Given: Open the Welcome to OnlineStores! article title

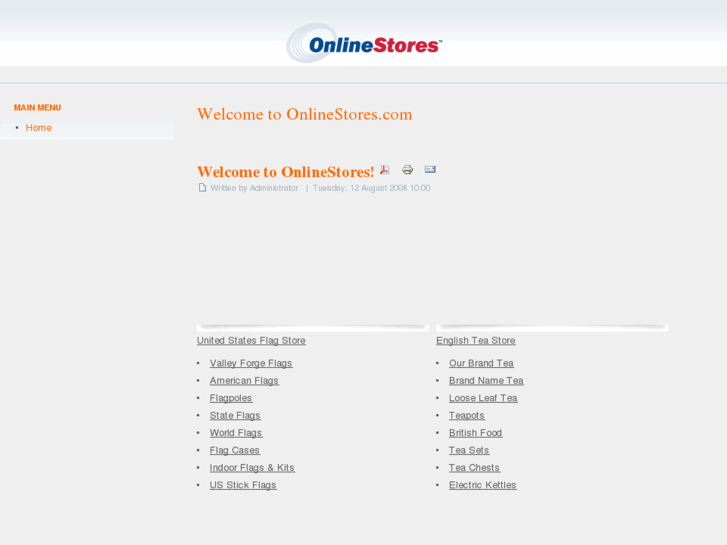Looking at the screenshot, I should coord(286,172).
